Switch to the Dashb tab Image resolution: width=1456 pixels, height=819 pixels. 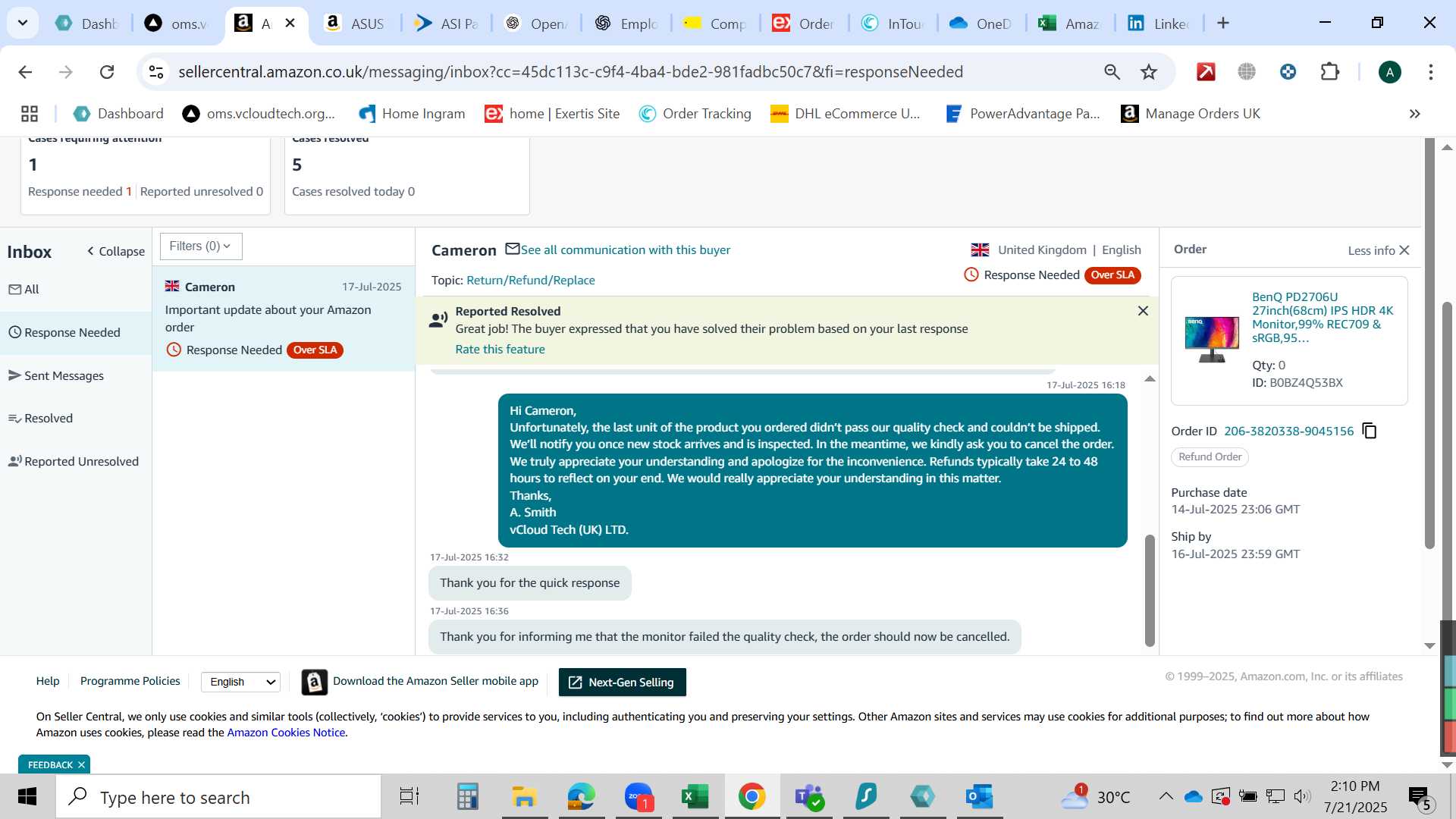click(87, 24)
